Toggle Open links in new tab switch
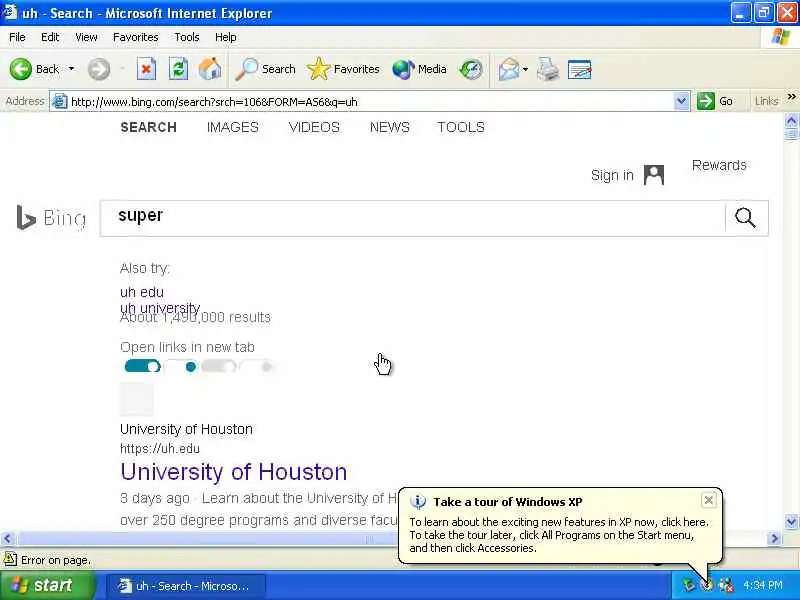The image size is (800, 600). 142,366
